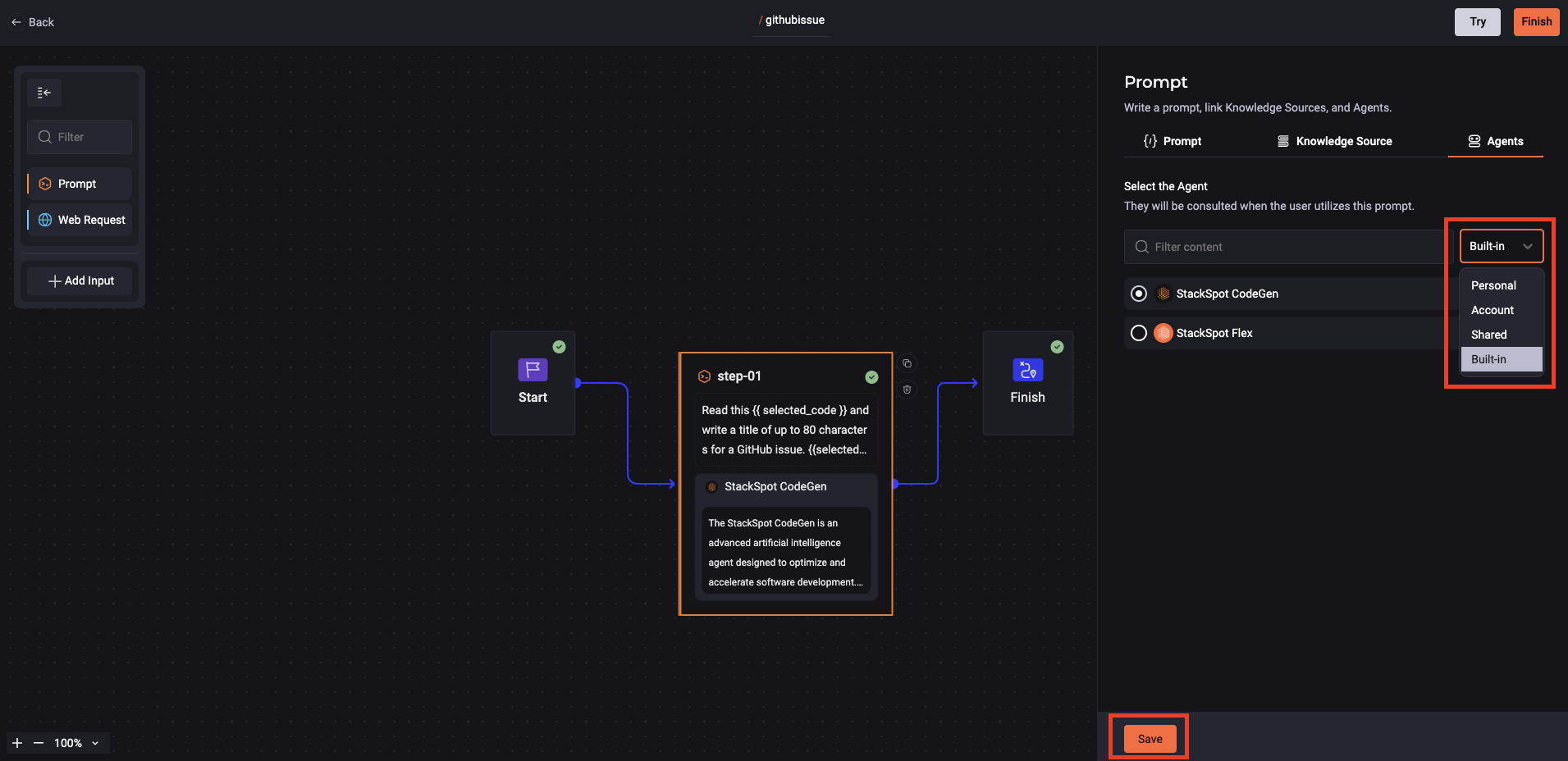This screenshot has width=1568, height=761.
Task: Click the green check on step-01
Action: click(x=871, y=377)
